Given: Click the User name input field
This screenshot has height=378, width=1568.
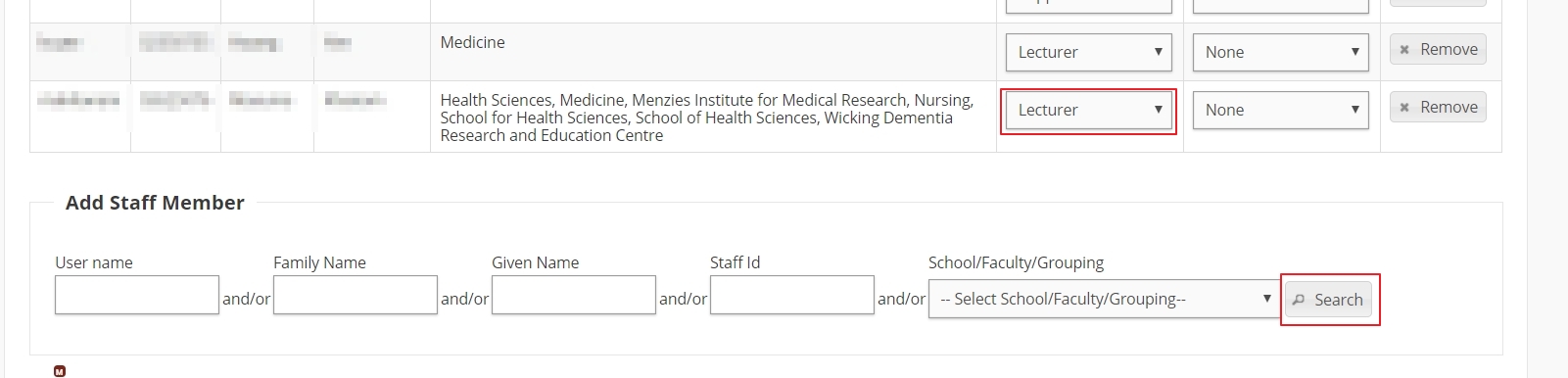Looking at the screenshot, I should 137,295.
